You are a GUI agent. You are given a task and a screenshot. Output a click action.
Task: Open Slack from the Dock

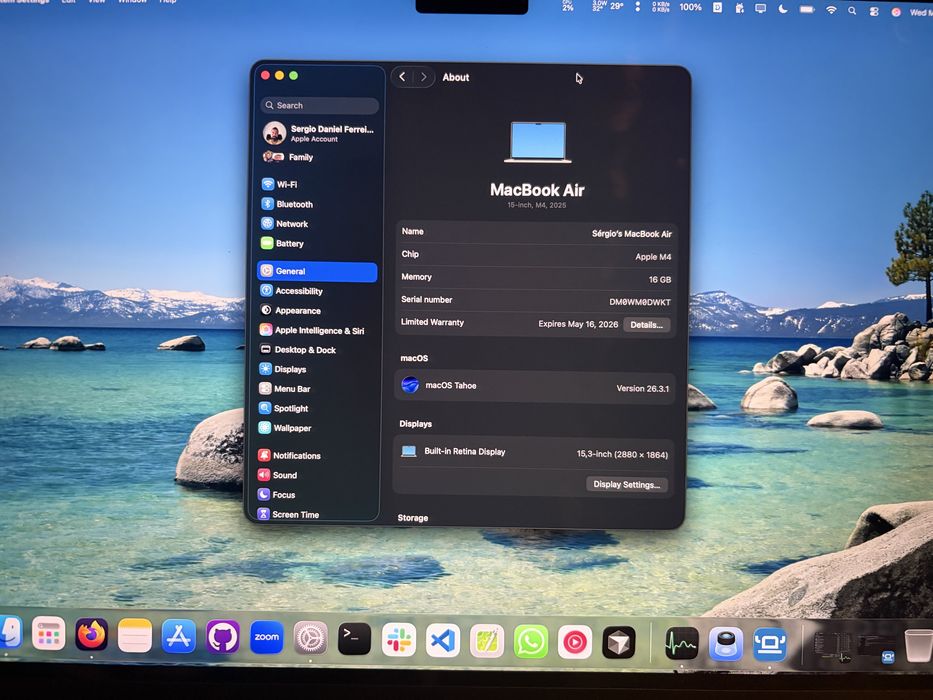[x=399, y=640]
